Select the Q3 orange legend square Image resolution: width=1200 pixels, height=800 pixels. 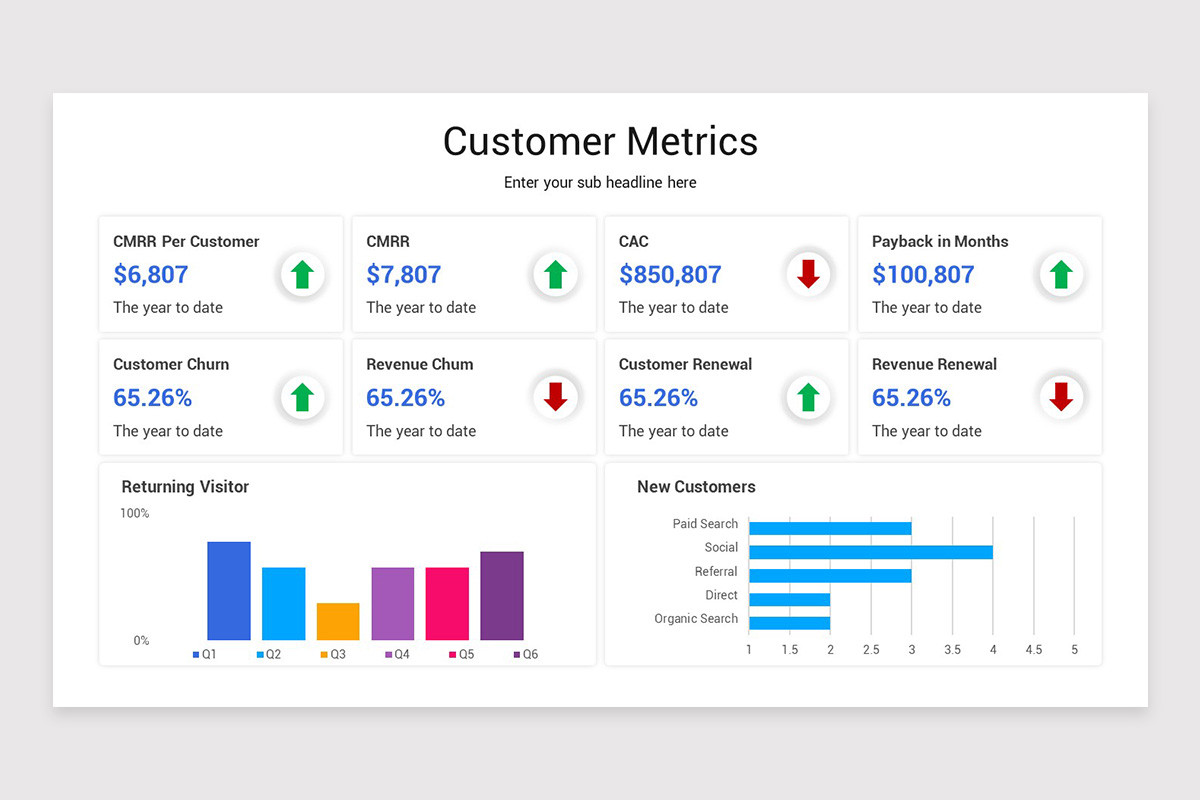pyautogui.click(x=324, y=655)
